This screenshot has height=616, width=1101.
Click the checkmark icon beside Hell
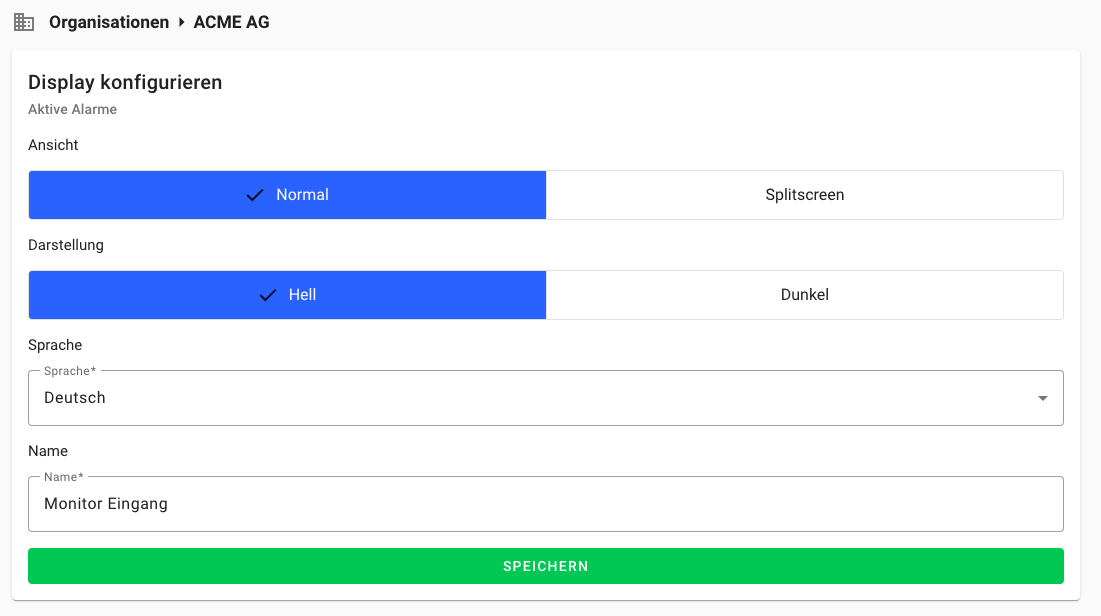click(268, 295)
